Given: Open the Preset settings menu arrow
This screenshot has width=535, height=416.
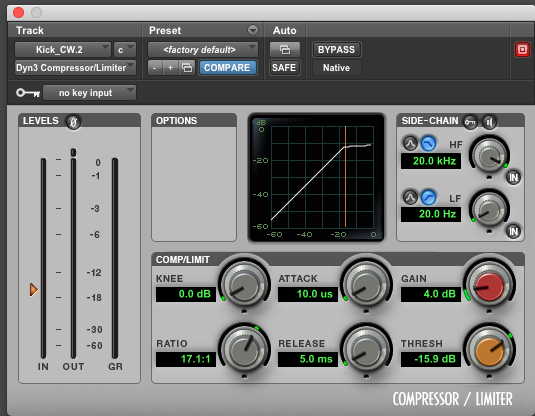Looking at the screenshot, I should [253, 30].
